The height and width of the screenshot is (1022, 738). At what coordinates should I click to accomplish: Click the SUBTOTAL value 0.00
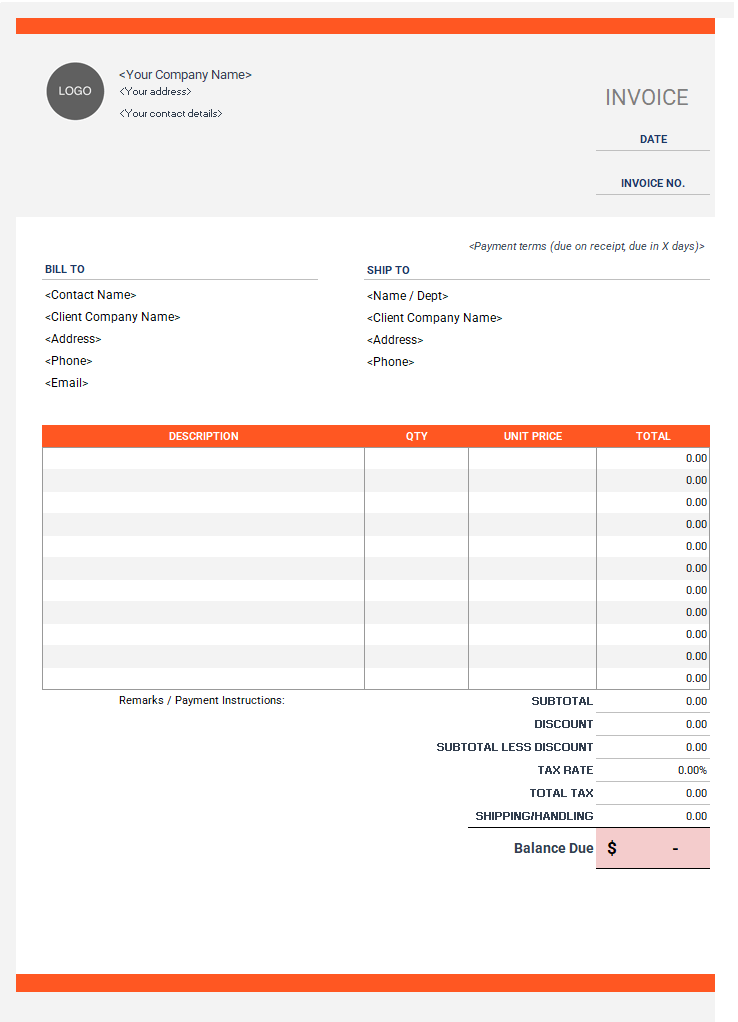click(653, 701)
